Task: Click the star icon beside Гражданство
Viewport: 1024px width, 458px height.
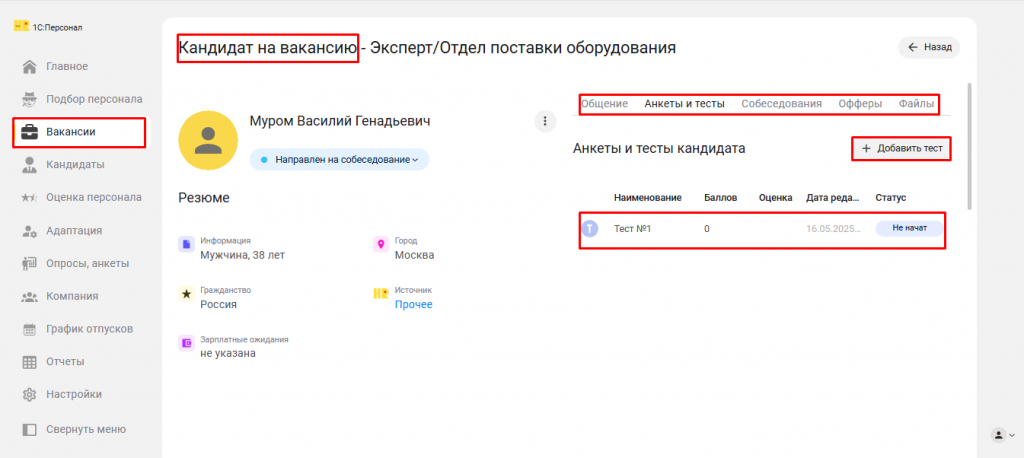Action: point(186,294)
